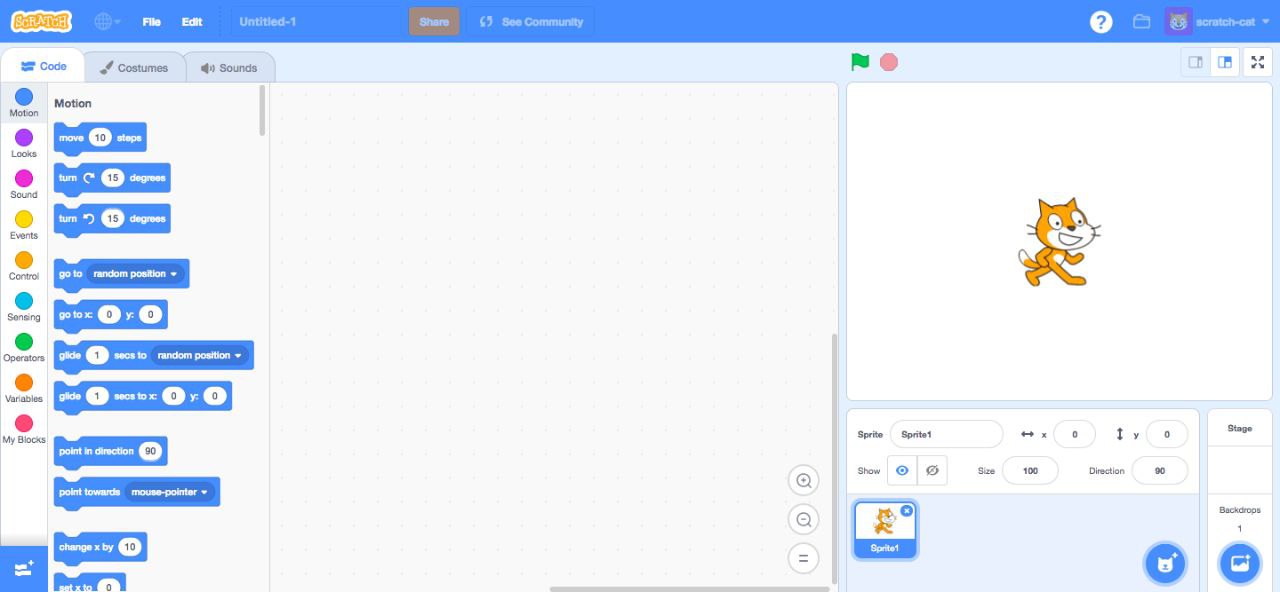Screen dimensions: 1280x592
Task: Open the glide secs to random position dropdown
Action: tap(199, 355)
